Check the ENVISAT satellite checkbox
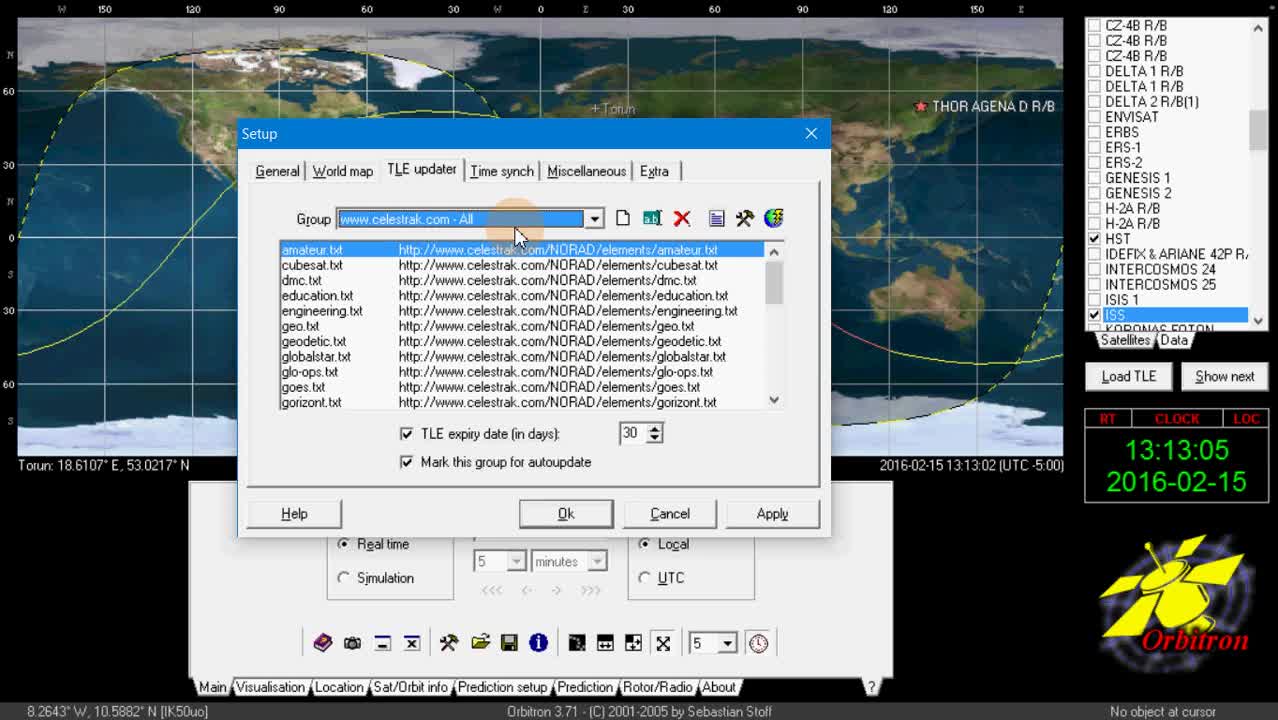The width and height of the screenshot is (1278, 720). (x=1094, y=117)
